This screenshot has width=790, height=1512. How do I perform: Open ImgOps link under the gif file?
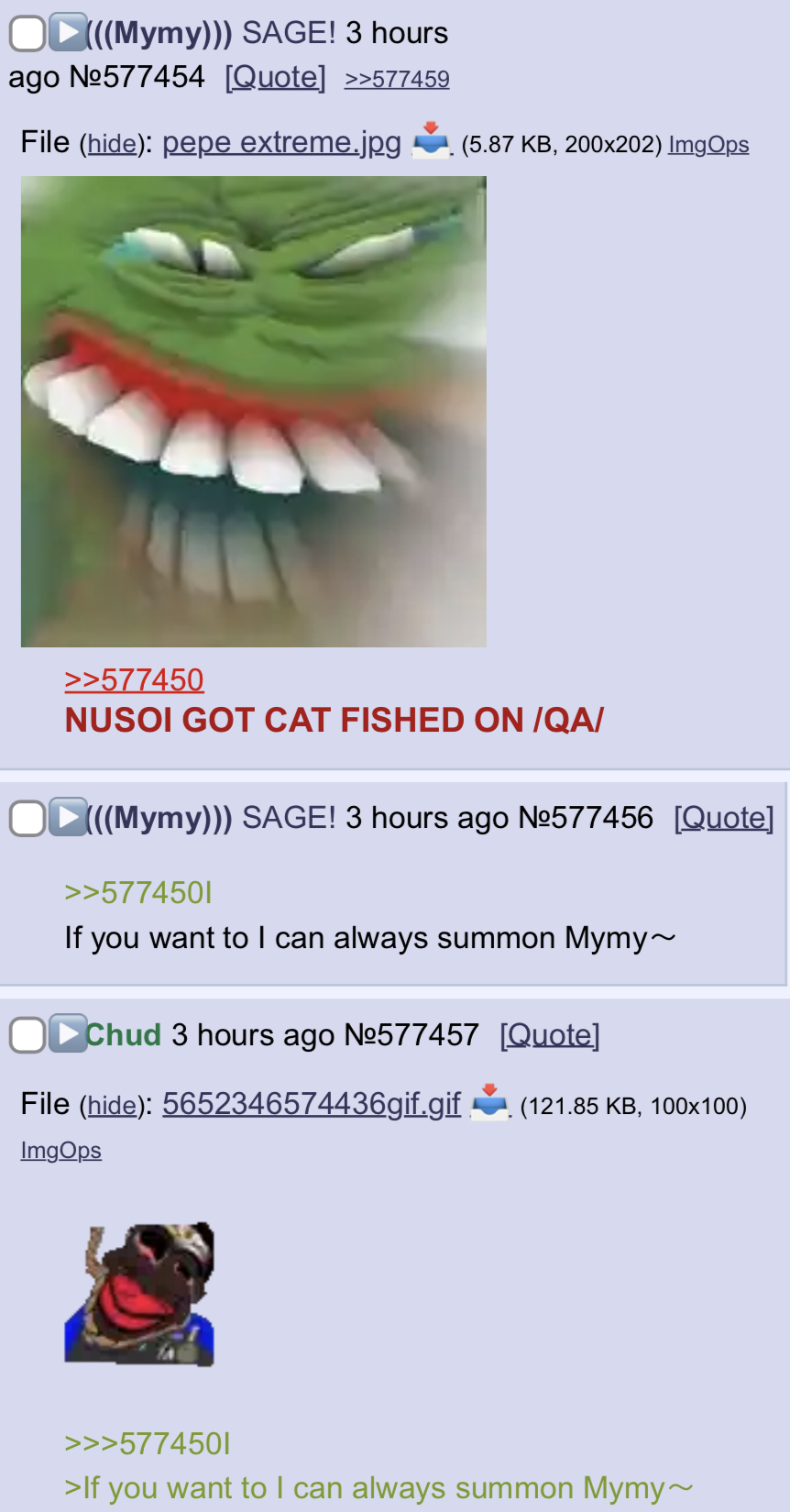(x=61, y=1150)
